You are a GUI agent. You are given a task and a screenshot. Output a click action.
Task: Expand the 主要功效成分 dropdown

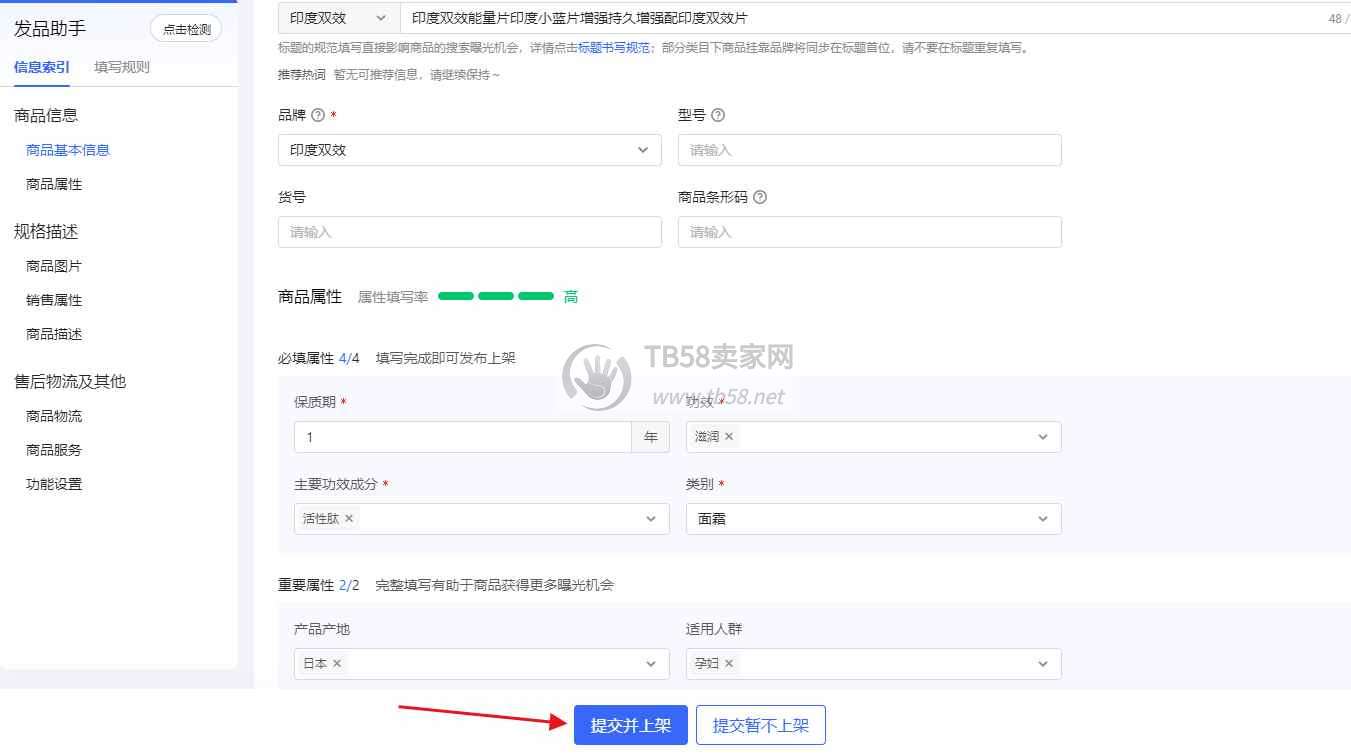(651, 519)
